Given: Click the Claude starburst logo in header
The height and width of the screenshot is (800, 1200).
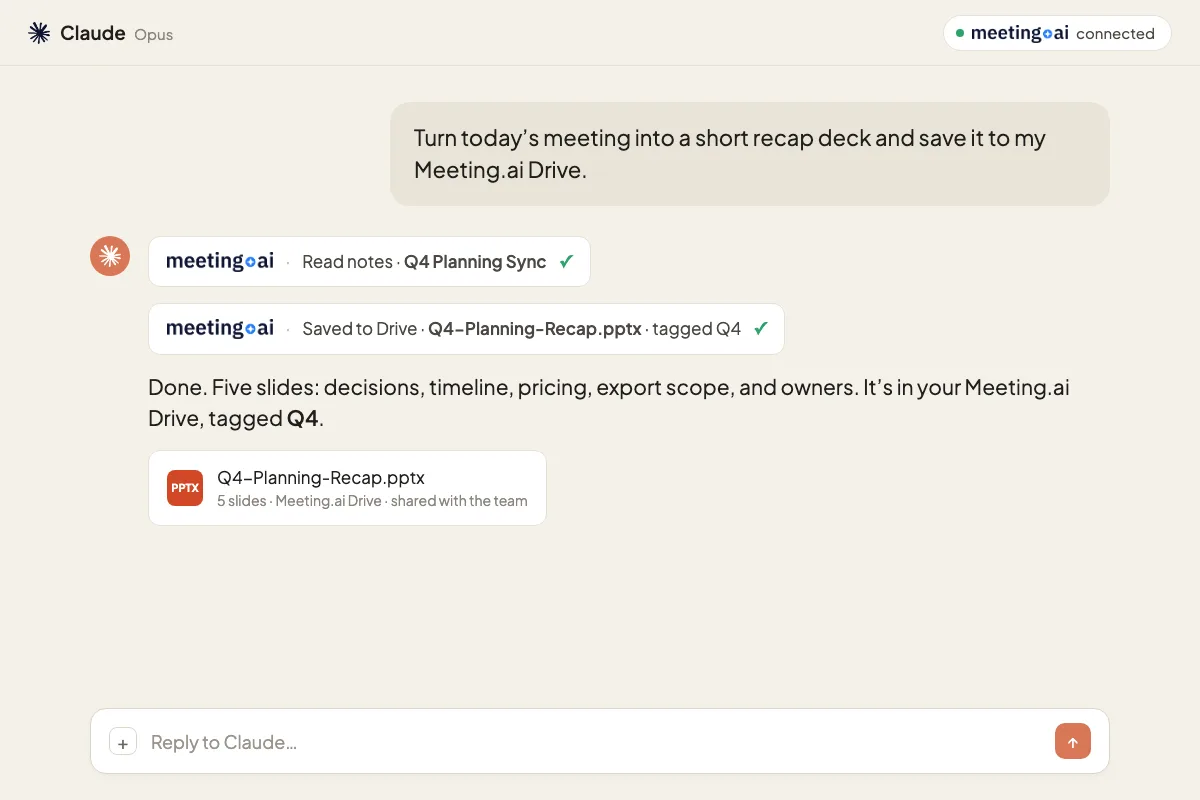Looking at the screenshot, I should pyautogui.click(x=39, y=33).
